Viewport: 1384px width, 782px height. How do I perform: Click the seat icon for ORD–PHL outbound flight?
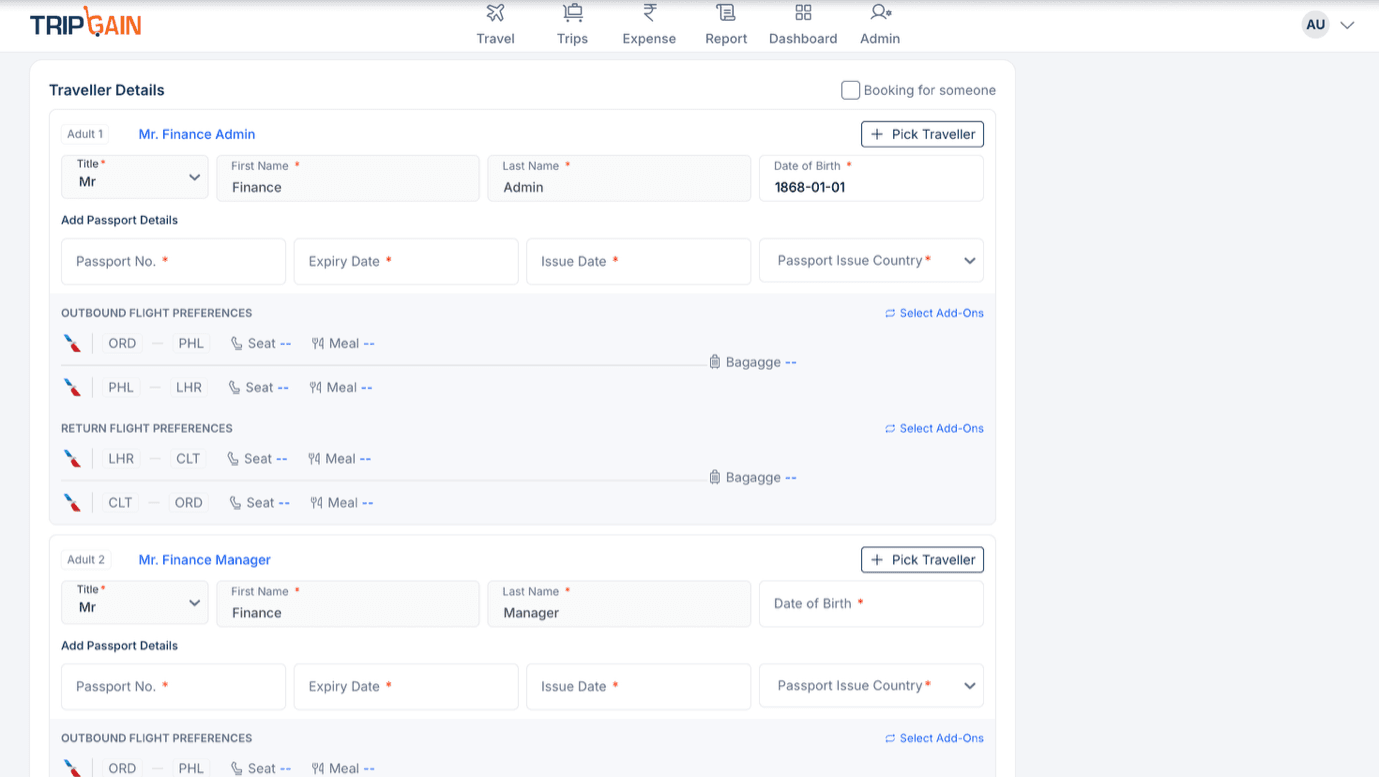237,344
